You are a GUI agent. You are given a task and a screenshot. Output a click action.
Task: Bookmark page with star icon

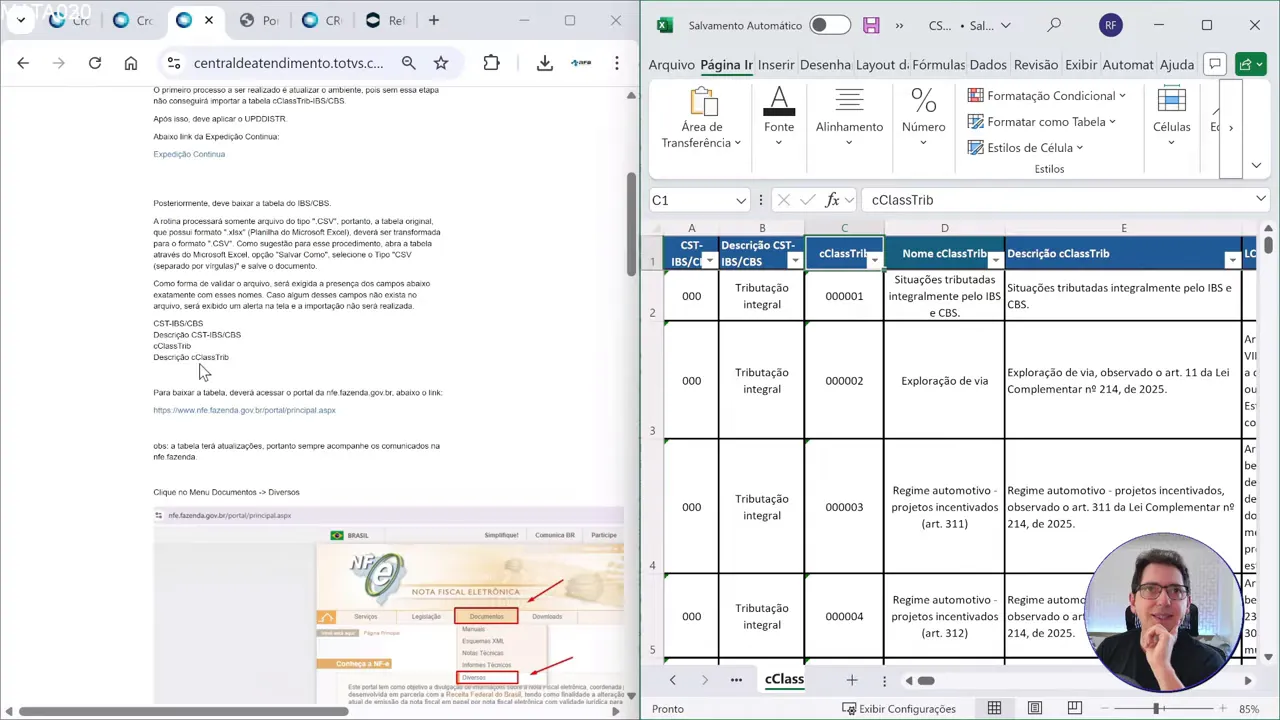tap(441, 63)
